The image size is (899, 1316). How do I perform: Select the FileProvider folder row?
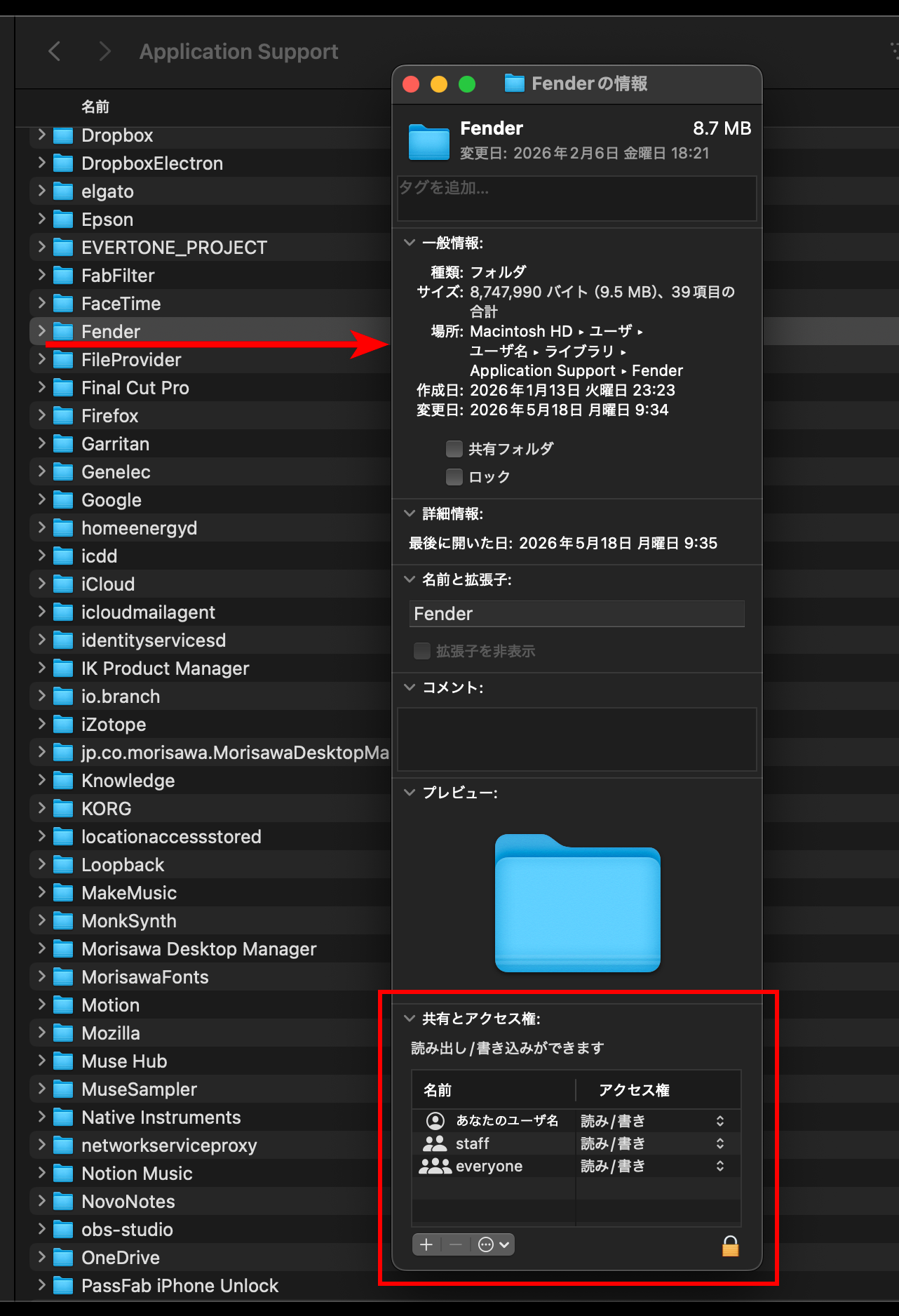tap(210, 360)
